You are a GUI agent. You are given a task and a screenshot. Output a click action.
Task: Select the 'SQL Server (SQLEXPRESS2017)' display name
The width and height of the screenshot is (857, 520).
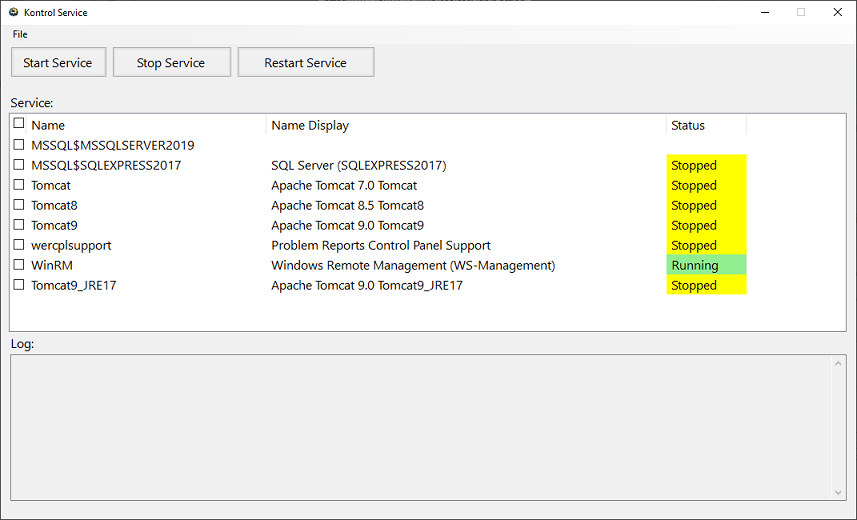(x=359, y=165)
